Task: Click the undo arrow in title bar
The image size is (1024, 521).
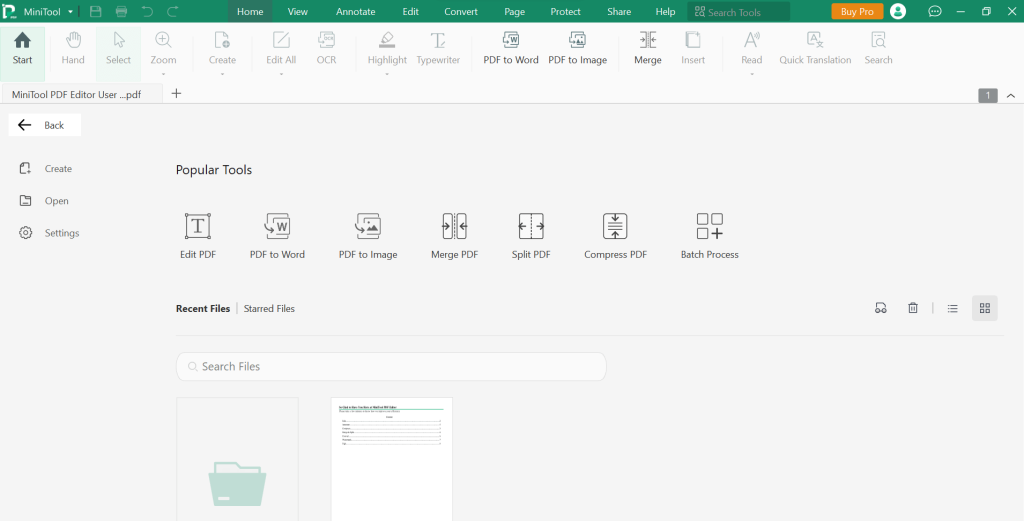Action: (148, 12)
